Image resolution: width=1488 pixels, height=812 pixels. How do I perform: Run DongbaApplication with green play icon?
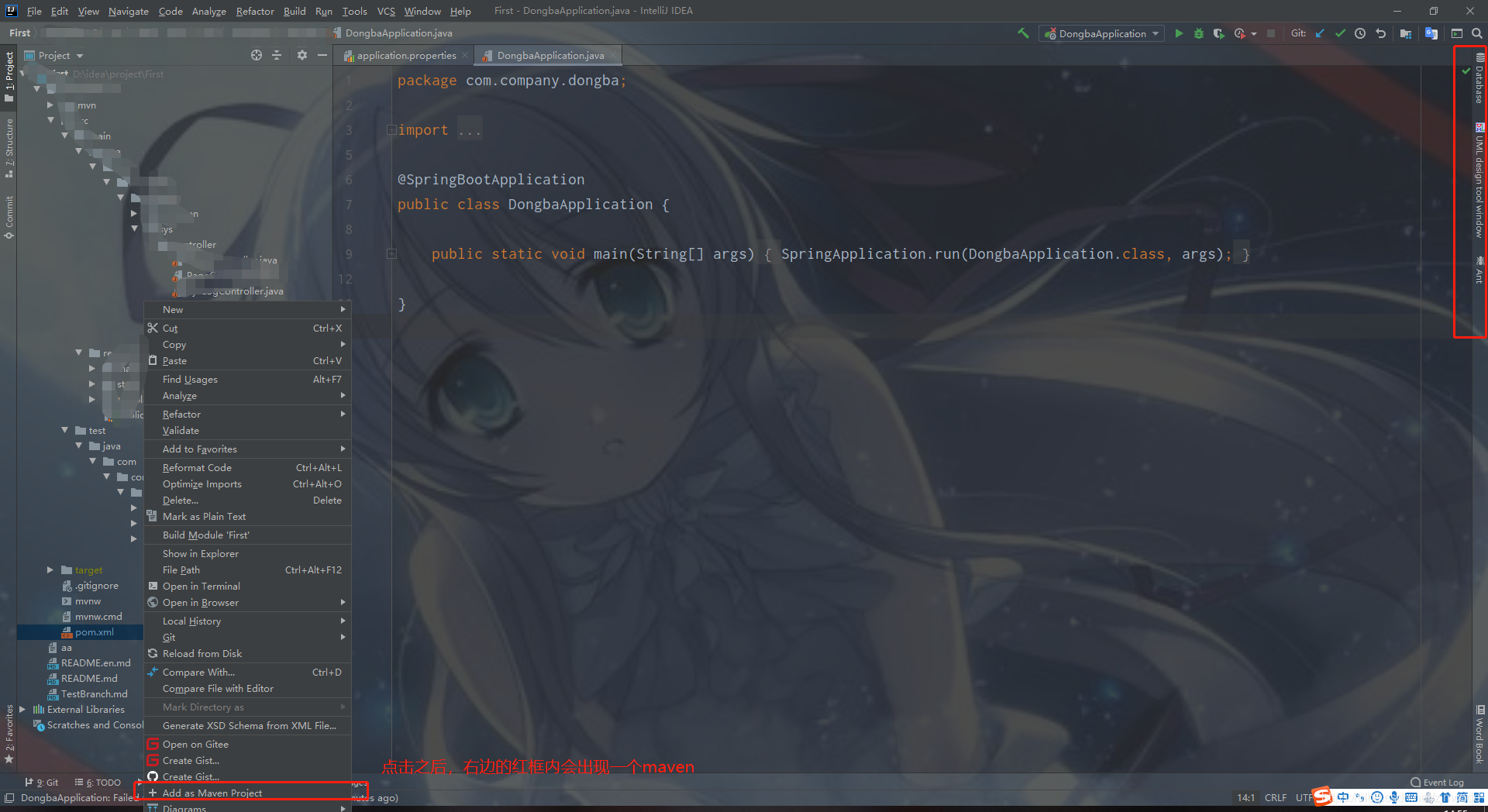(x=1179, y=33)
